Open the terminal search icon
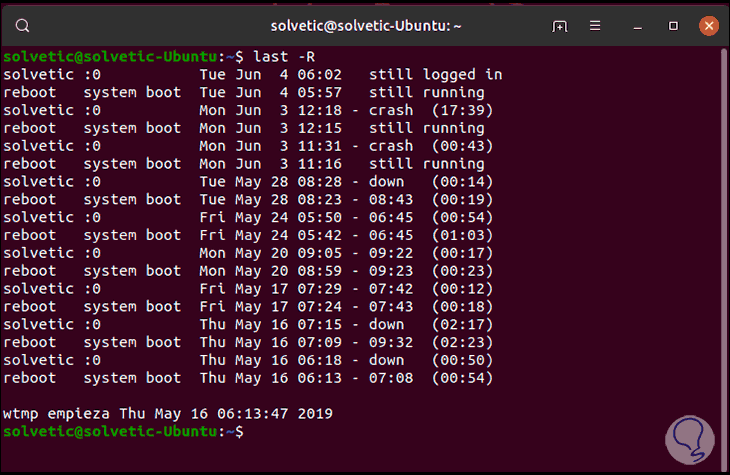730x475 pixels. 22,26
